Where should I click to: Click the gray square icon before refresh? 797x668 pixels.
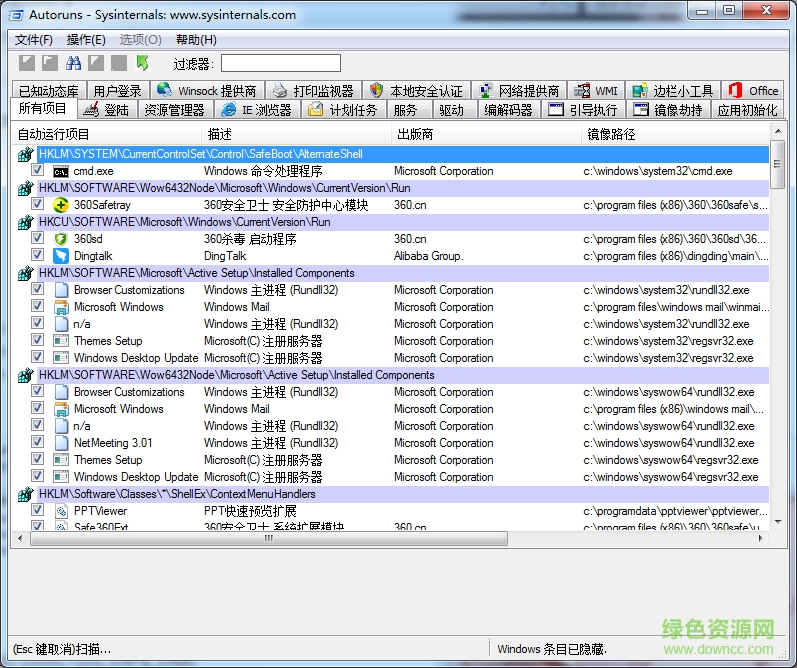(119, 63)
